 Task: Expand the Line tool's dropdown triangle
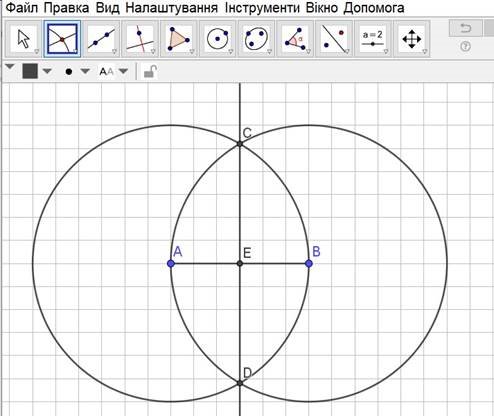click(x=114, y=51)
